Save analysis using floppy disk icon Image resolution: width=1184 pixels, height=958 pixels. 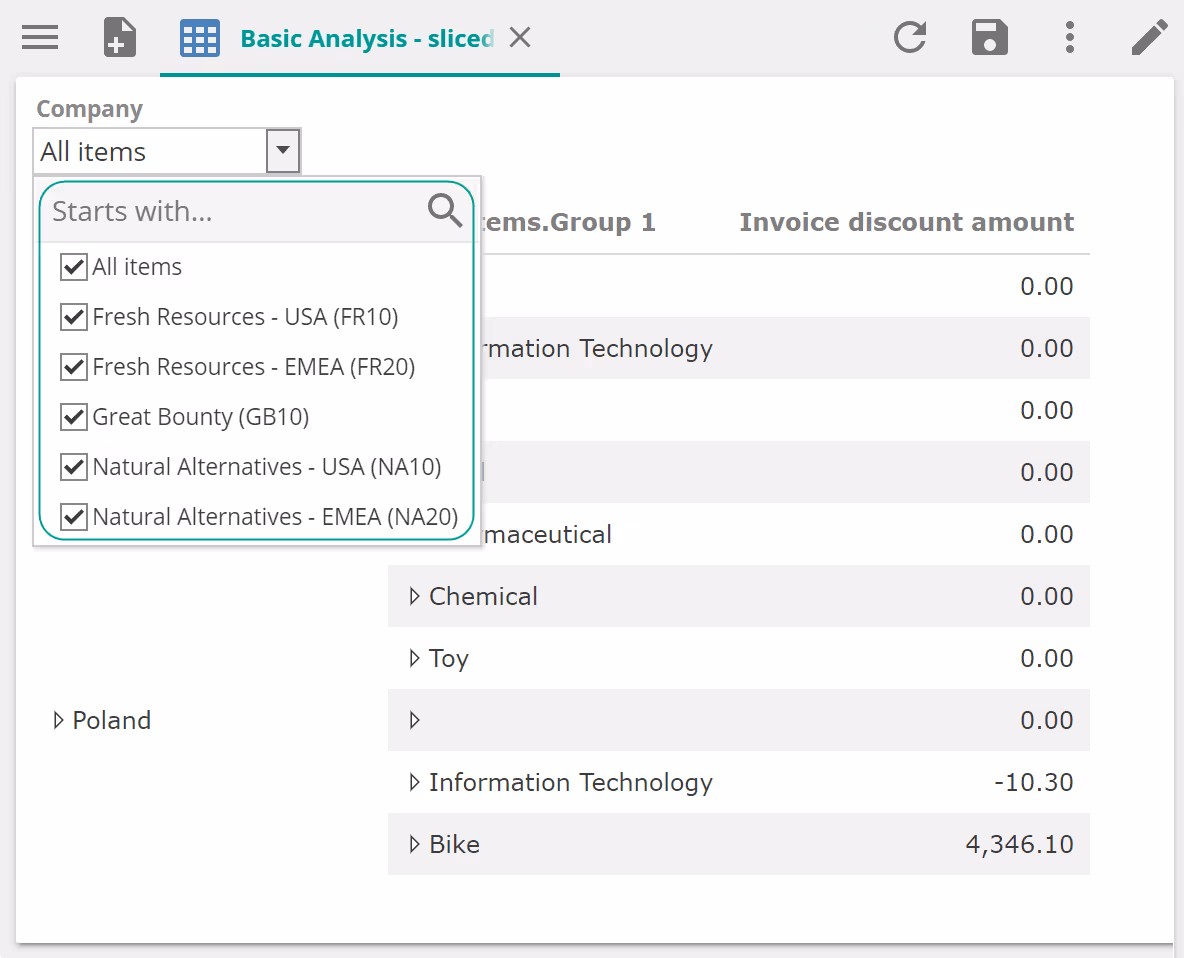click(990, 38)
